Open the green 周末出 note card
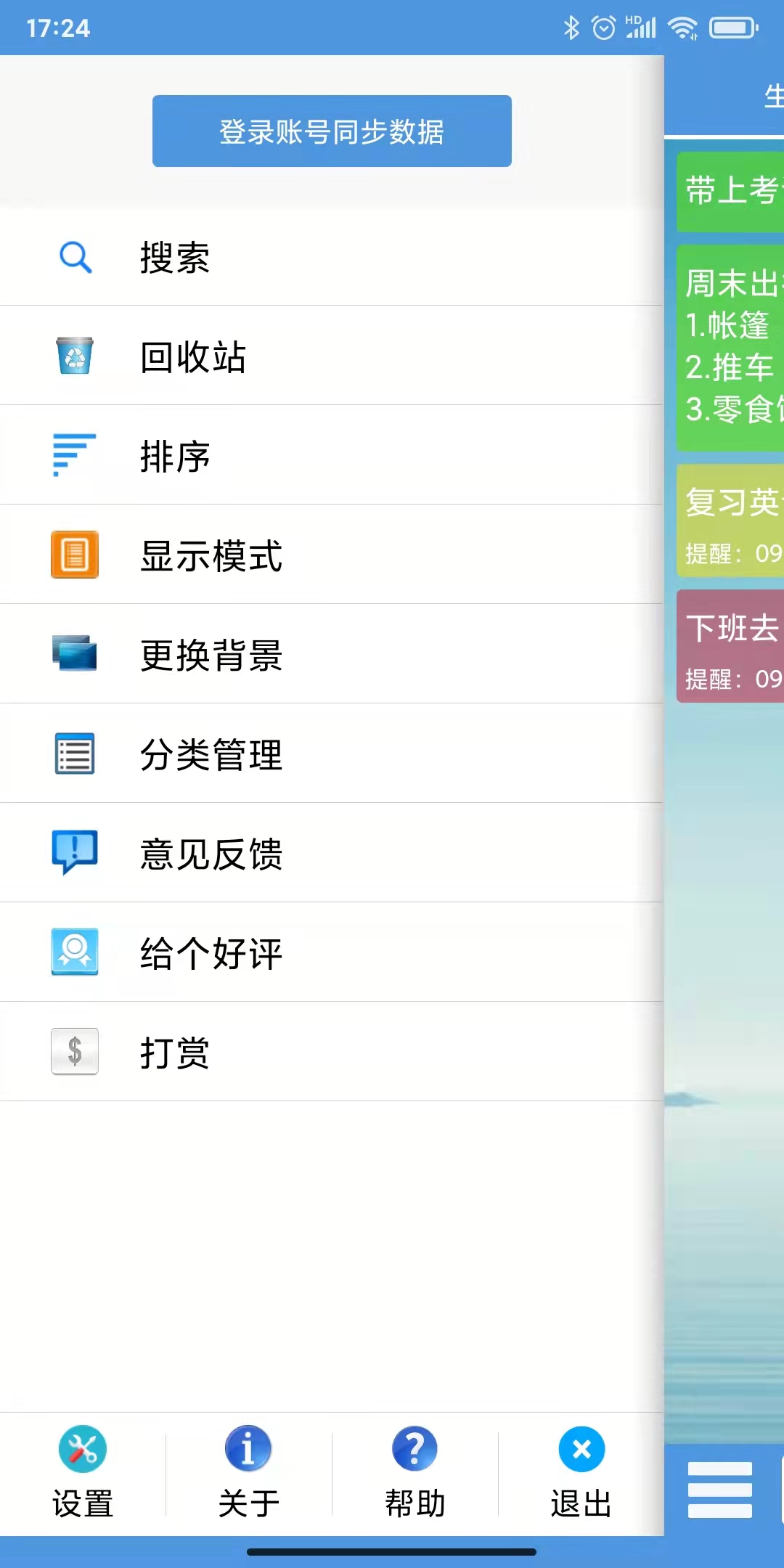 click(730, 348)
